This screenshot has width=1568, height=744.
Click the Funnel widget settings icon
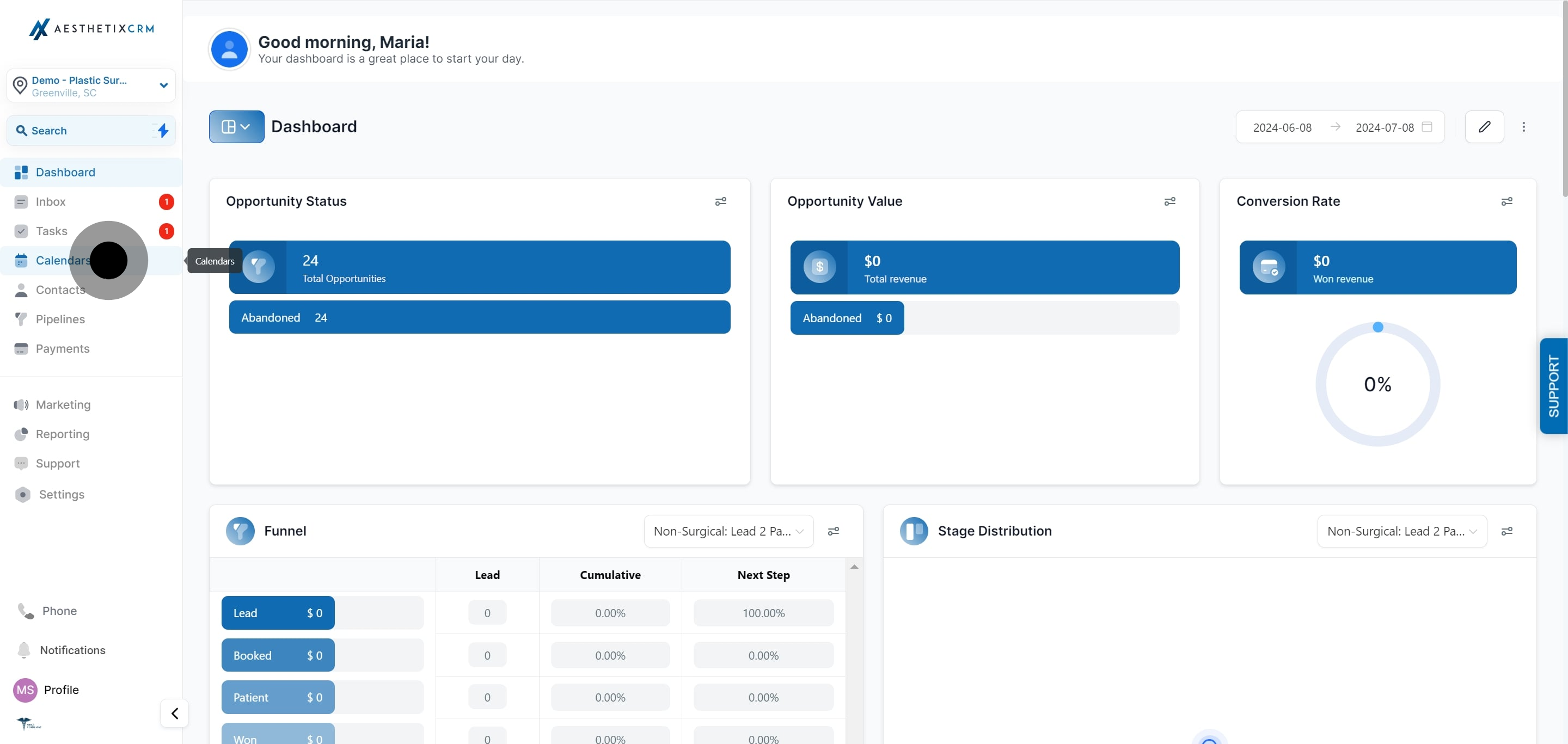pos(834,531)
